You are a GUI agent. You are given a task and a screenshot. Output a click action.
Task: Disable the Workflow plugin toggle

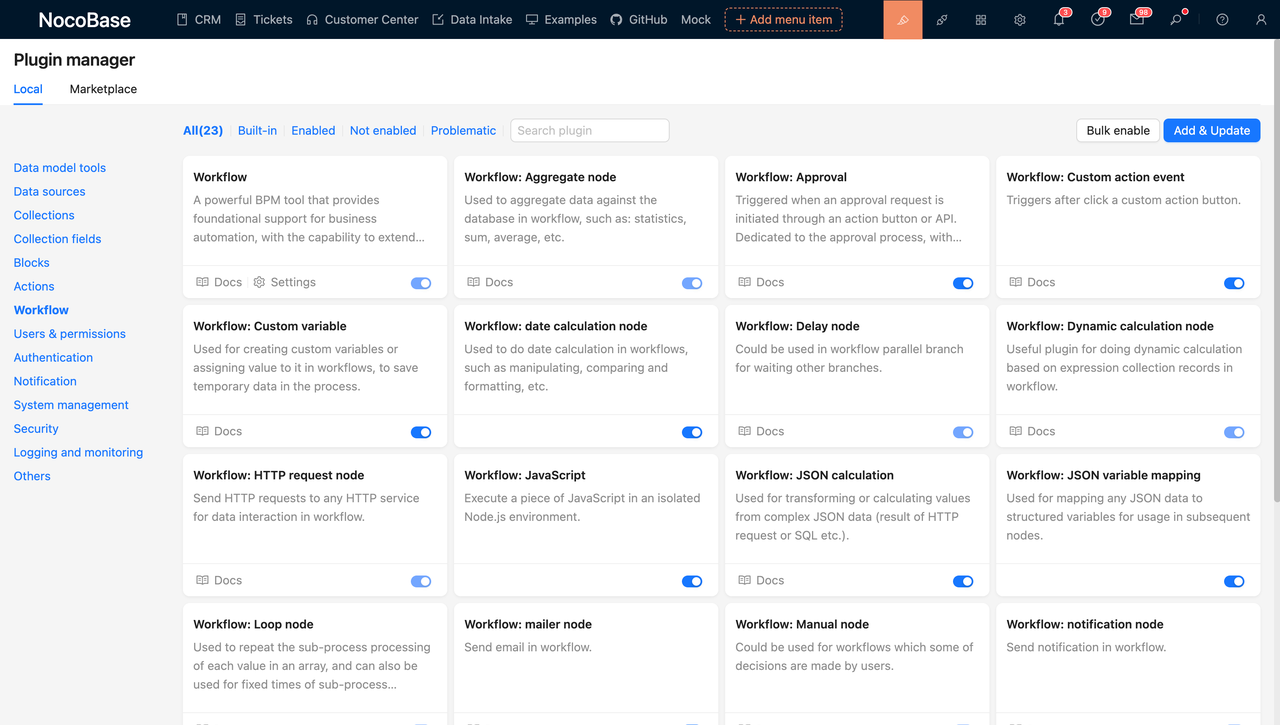click(420, 283)
